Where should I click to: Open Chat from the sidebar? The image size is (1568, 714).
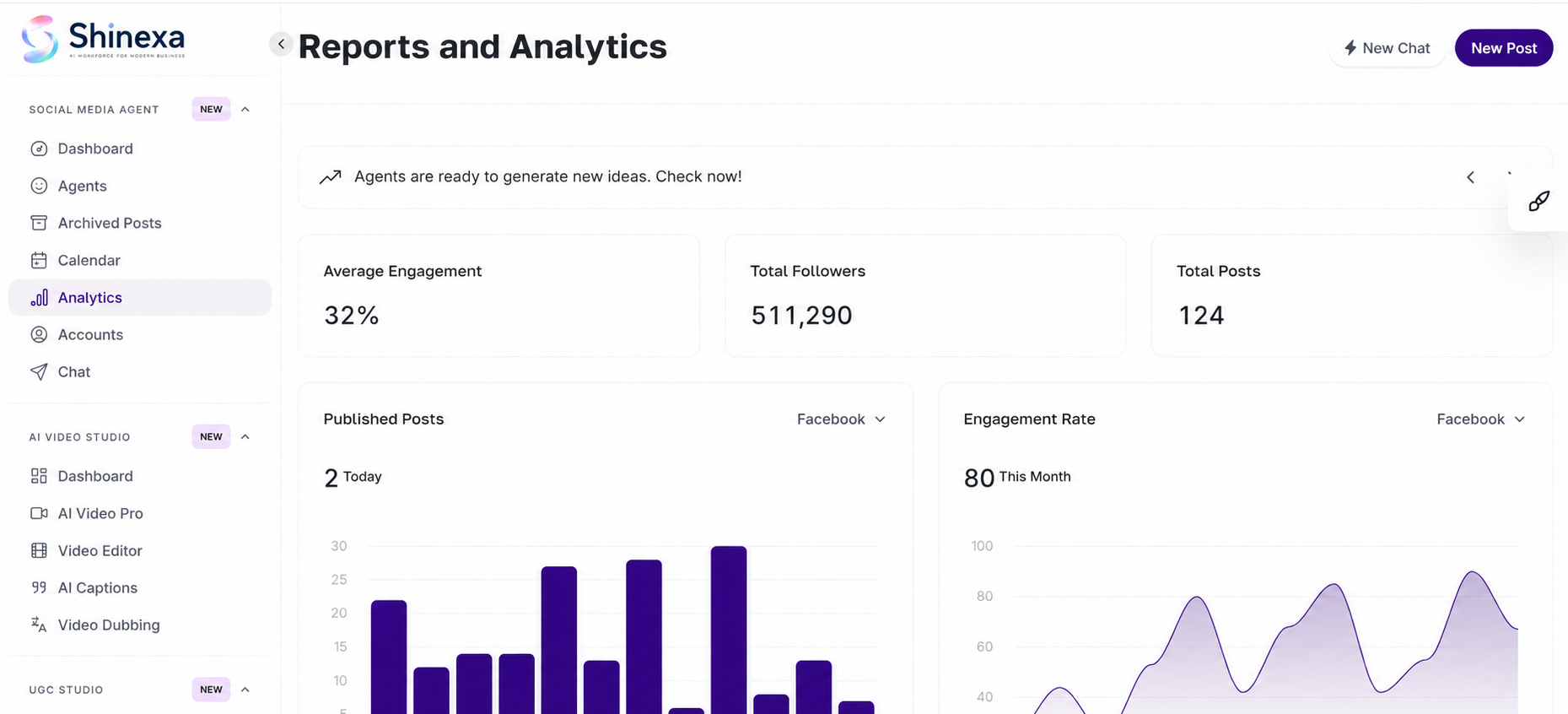click(x=140, y=371)
